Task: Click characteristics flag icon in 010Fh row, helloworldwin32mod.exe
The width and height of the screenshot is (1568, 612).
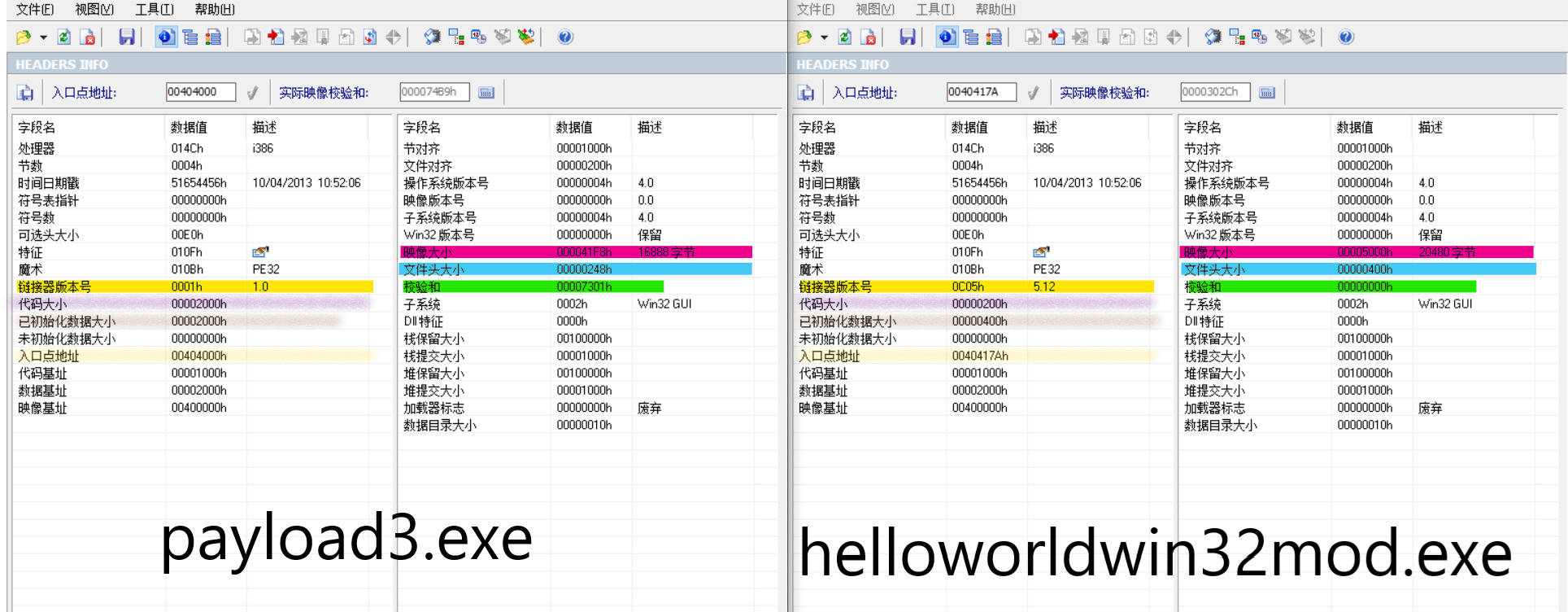Action: pos(1041,252)
